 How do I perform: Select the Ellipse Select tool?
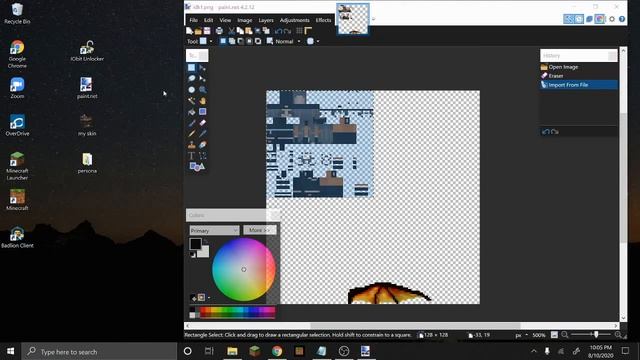[x=191, y=89]
